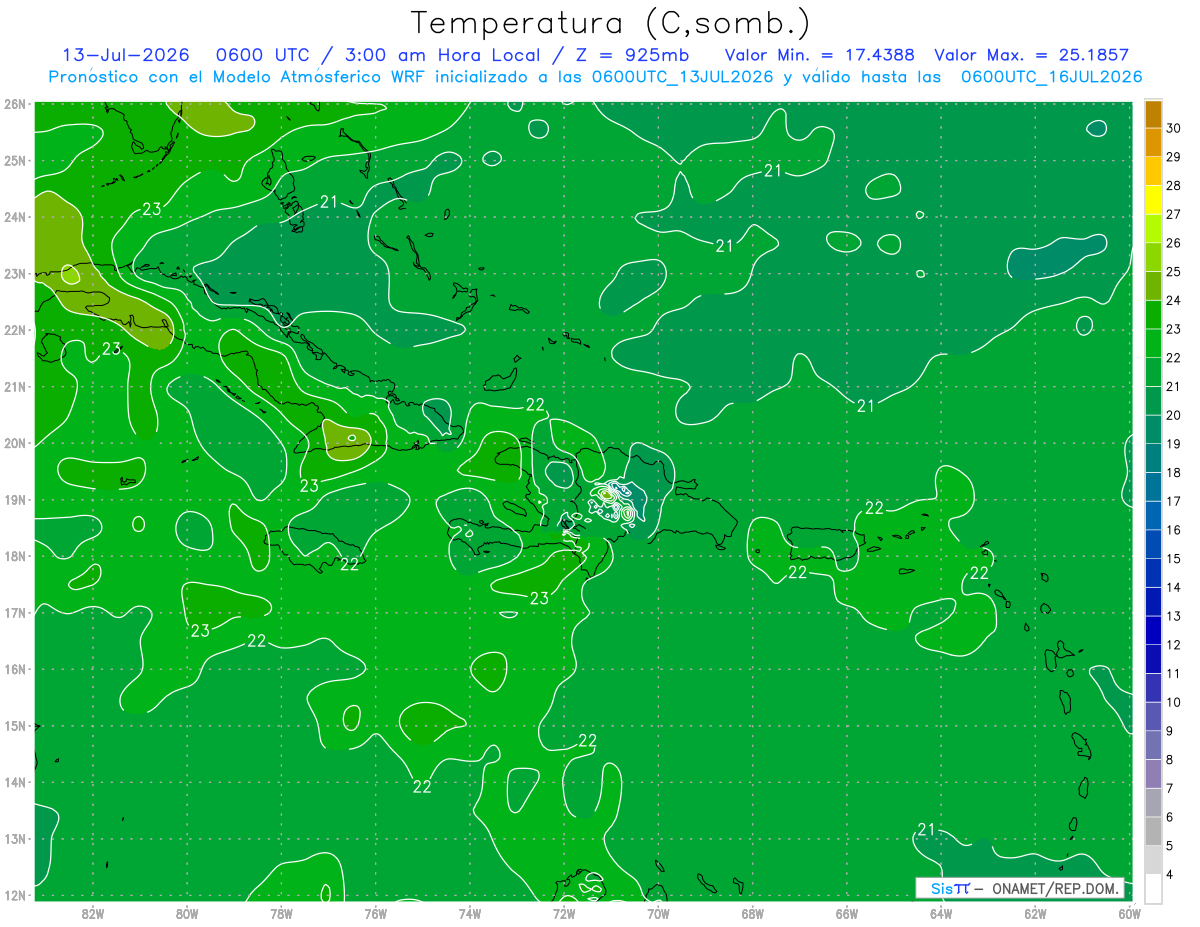Click the '60W' longitude axis label
Viewport: 1200px width, 927px height.
(x=1130, y=912)
